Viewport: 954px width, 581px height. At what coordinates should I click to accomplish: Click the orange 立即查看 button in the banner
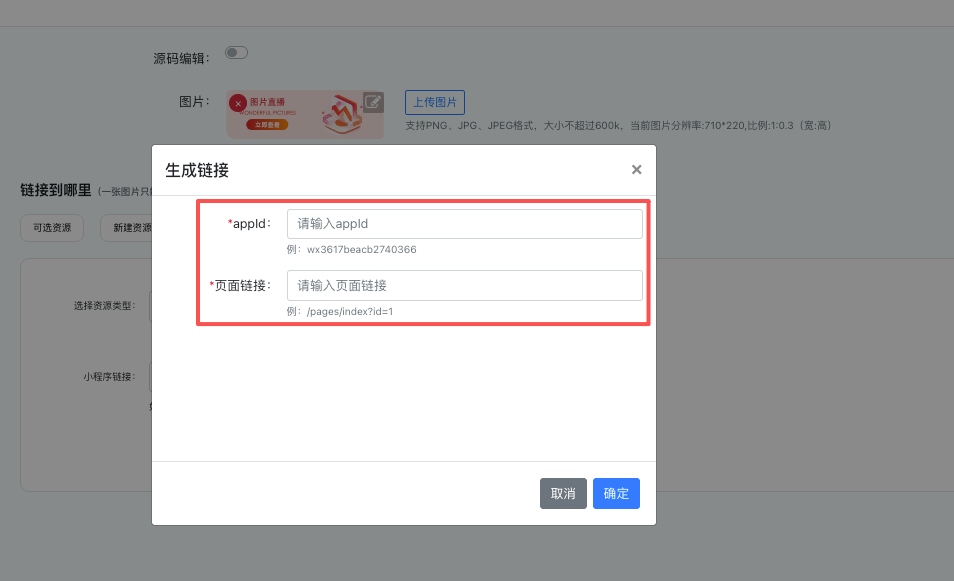pos(260,125)
